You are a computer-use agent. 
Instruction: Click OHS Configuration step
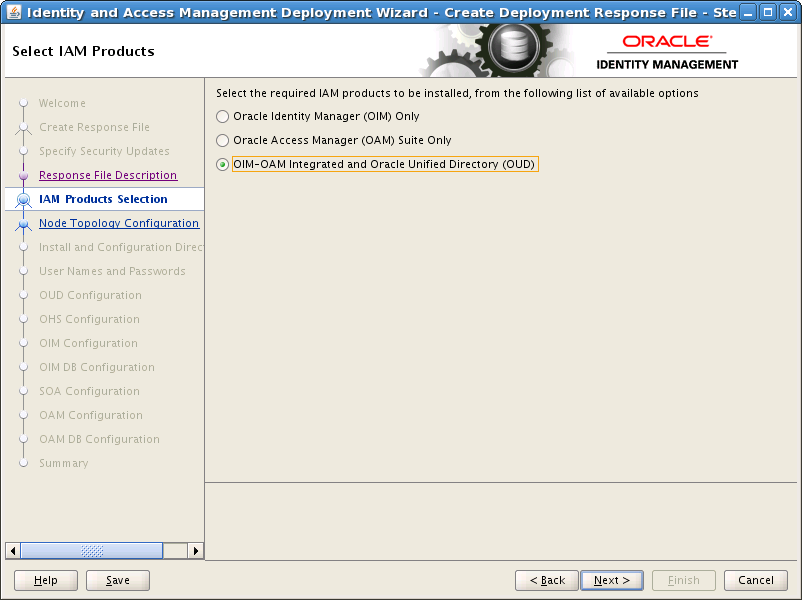coord(90,319)
